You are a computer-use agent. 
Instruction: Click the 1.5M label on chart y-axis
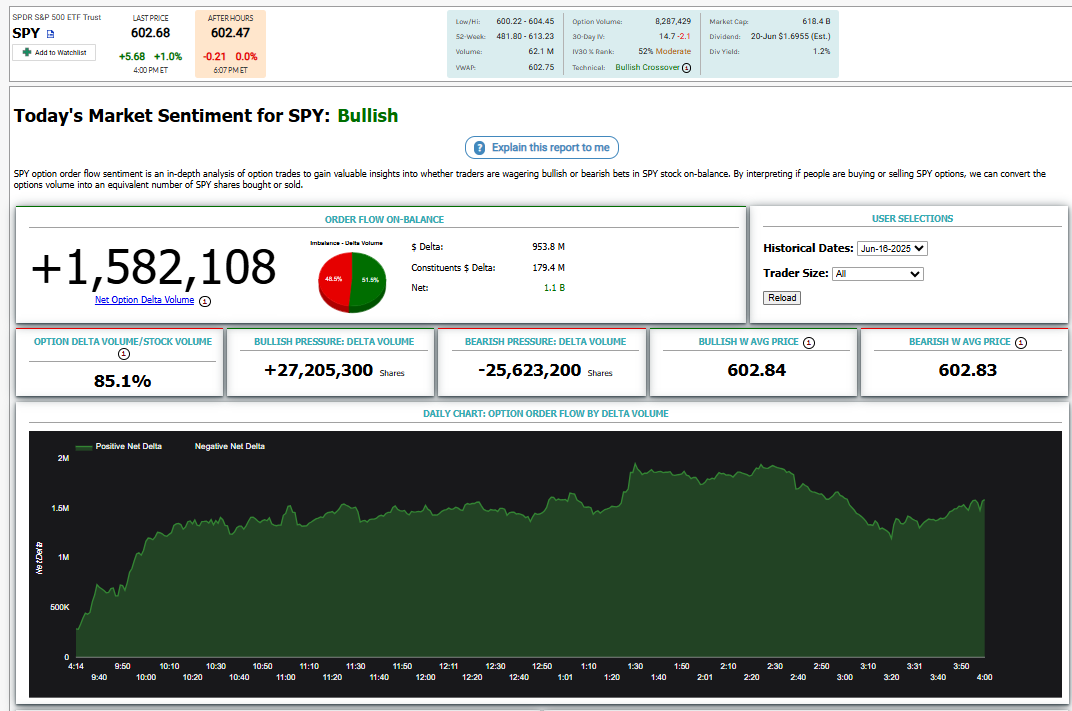pyautogui.click(x=60, y=509)
